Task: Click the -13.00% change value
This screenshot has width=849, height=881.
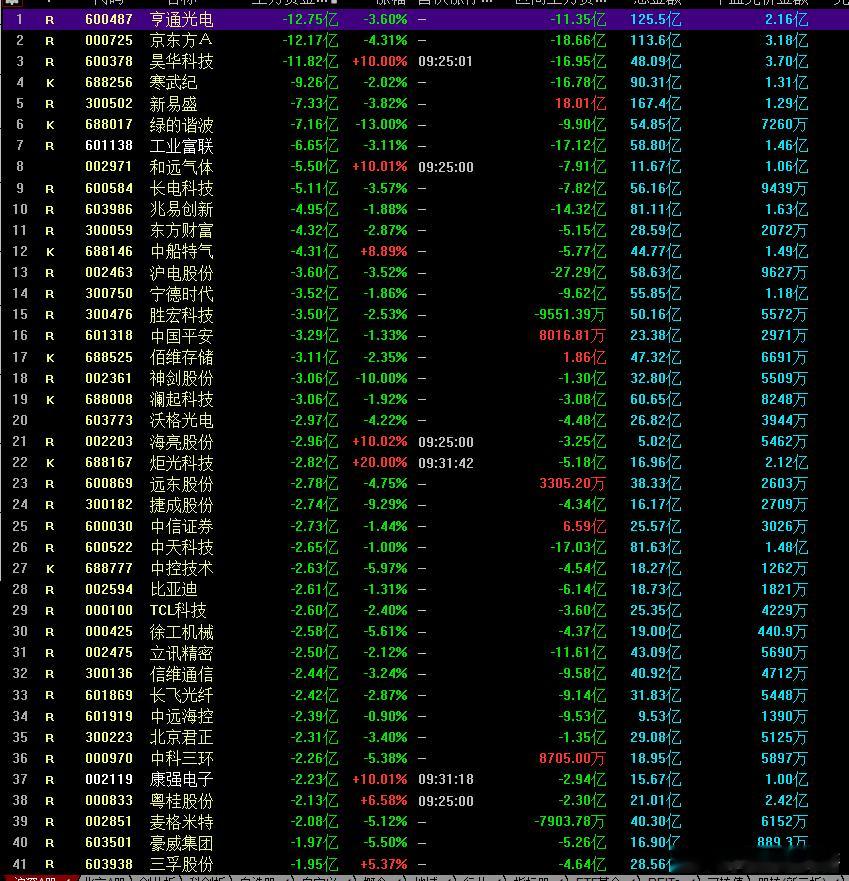Action: [381, 124]
